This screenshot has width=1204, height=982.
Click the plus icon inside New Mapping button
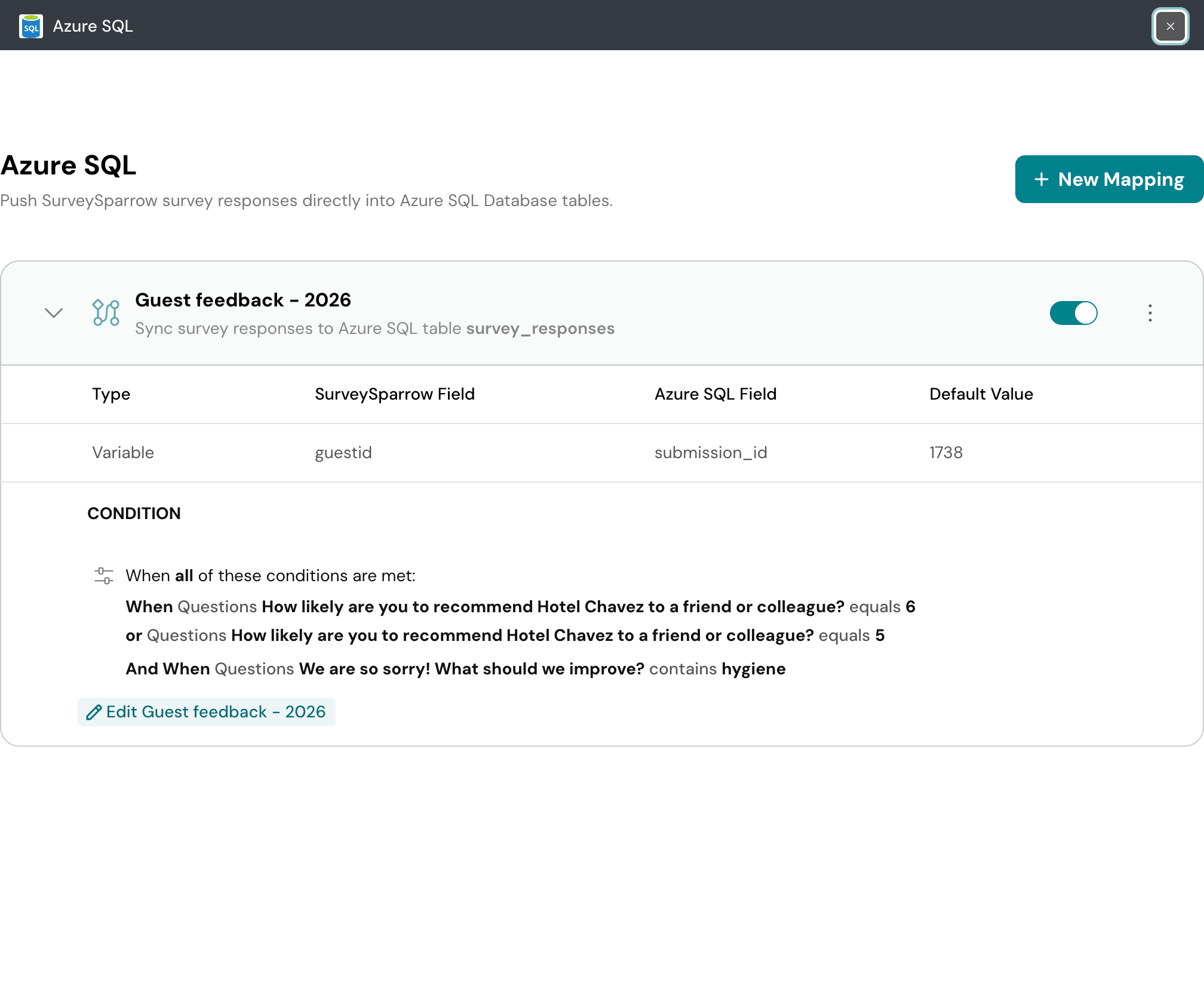click(x=1042, y=179)
